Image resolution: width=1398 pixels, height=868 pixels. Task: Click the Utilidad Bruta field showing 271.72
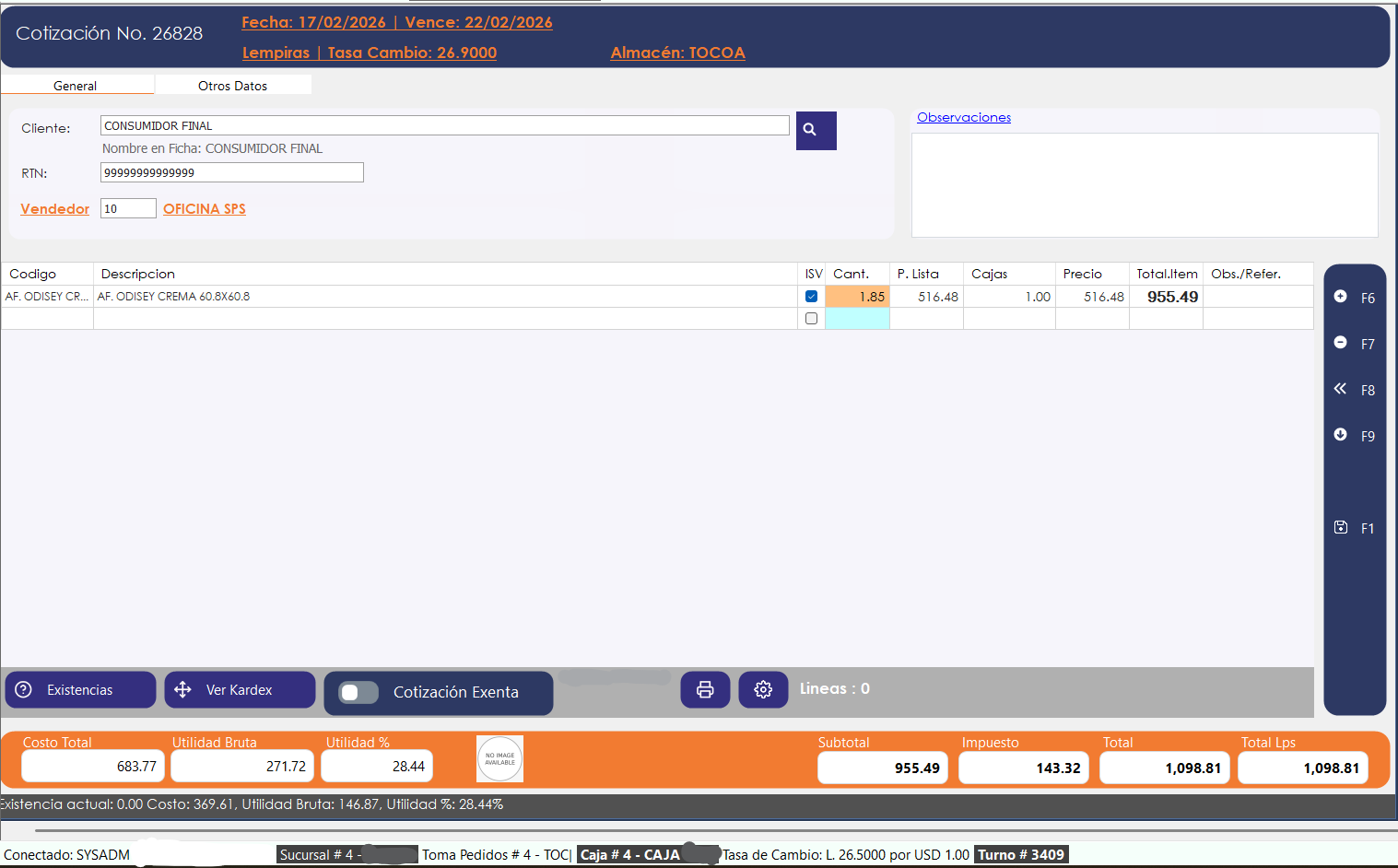(242, 767)
